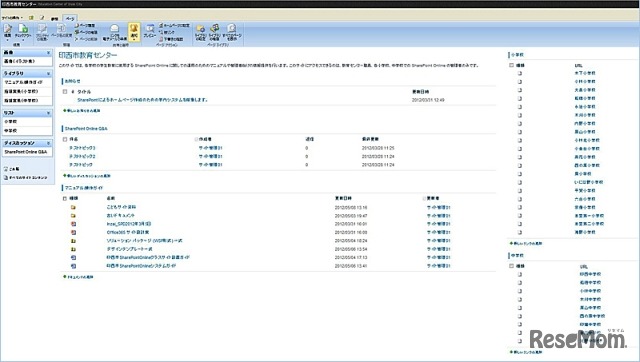
Task: Open プロパティの編集 in the ribbon
Action: pyautogui.click(x=42, y=32)
